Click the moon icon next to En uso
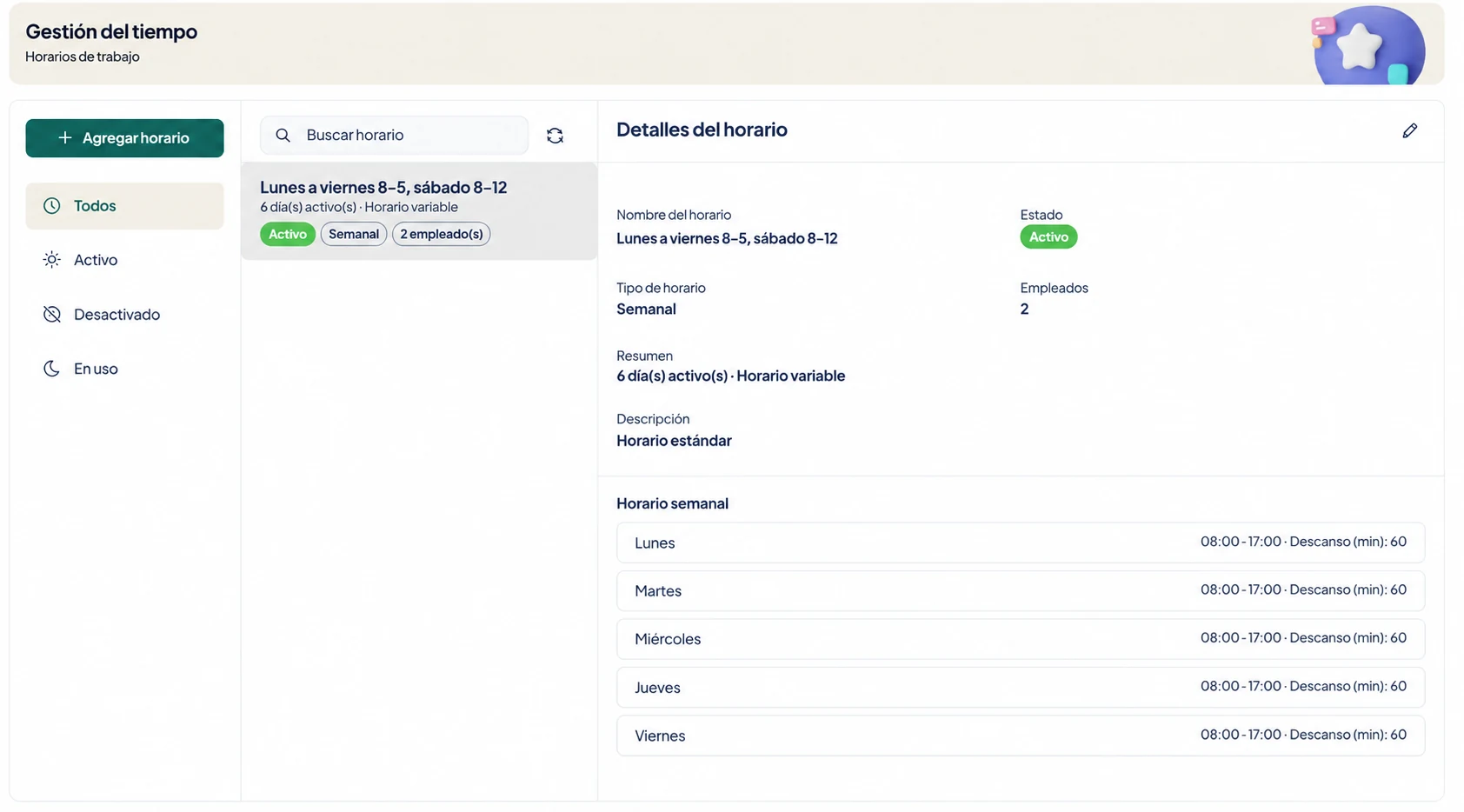1464x812 pixels. pos(52,369)
